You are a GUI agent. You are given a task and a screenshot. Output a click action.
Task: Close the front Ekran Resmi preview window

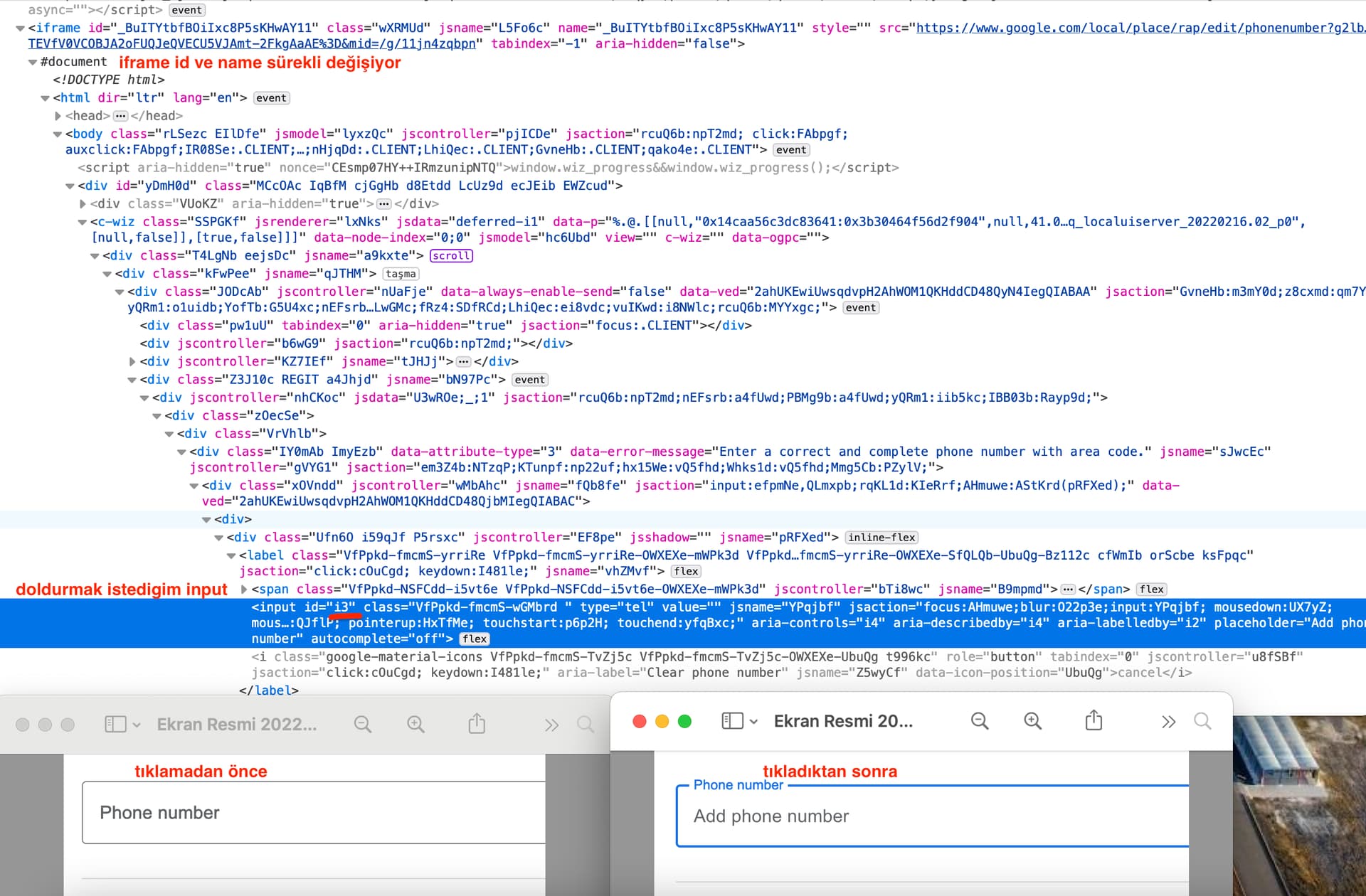pos(639,722)
